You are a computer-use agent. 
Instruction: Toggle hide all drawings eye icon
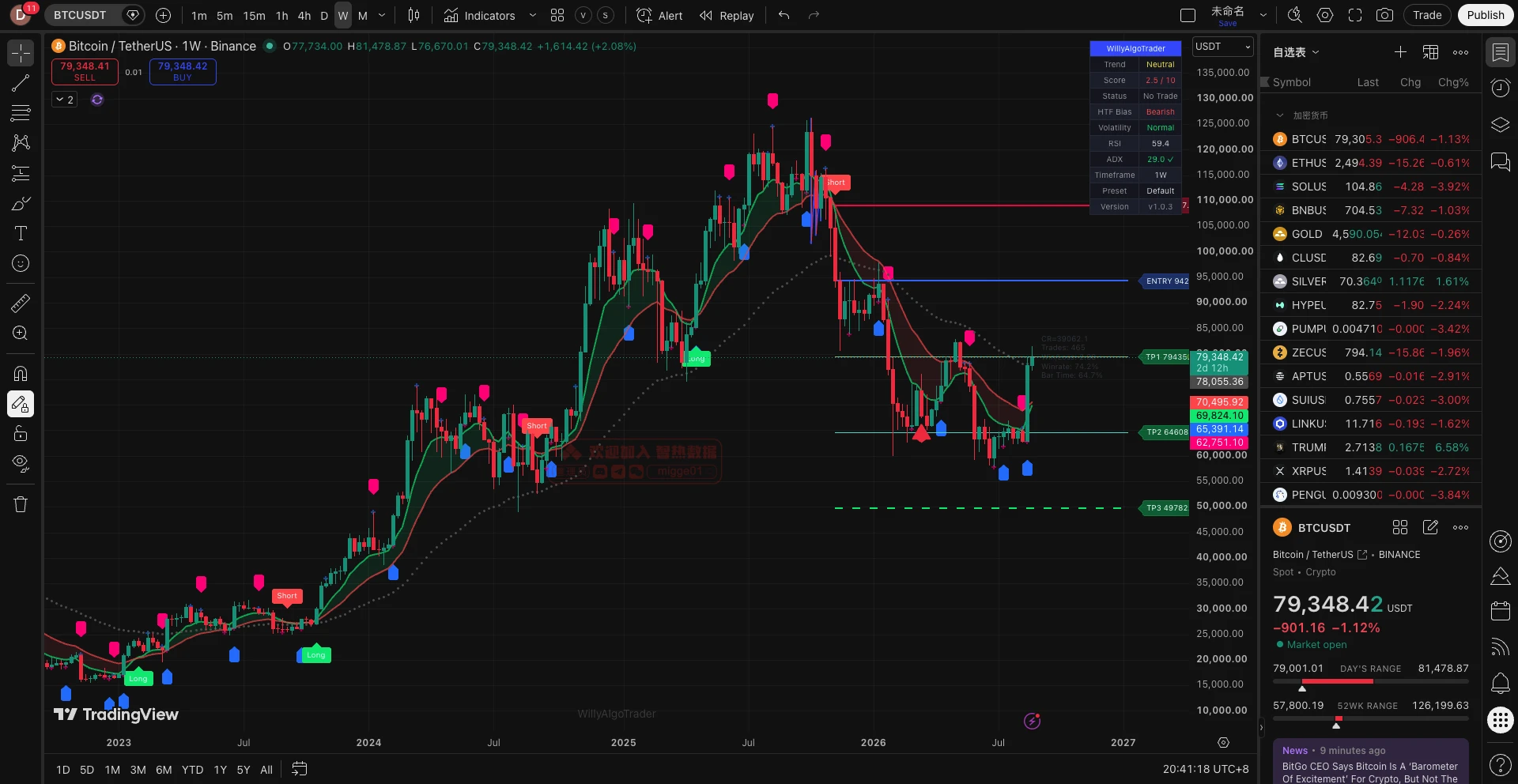pos(21,463)
